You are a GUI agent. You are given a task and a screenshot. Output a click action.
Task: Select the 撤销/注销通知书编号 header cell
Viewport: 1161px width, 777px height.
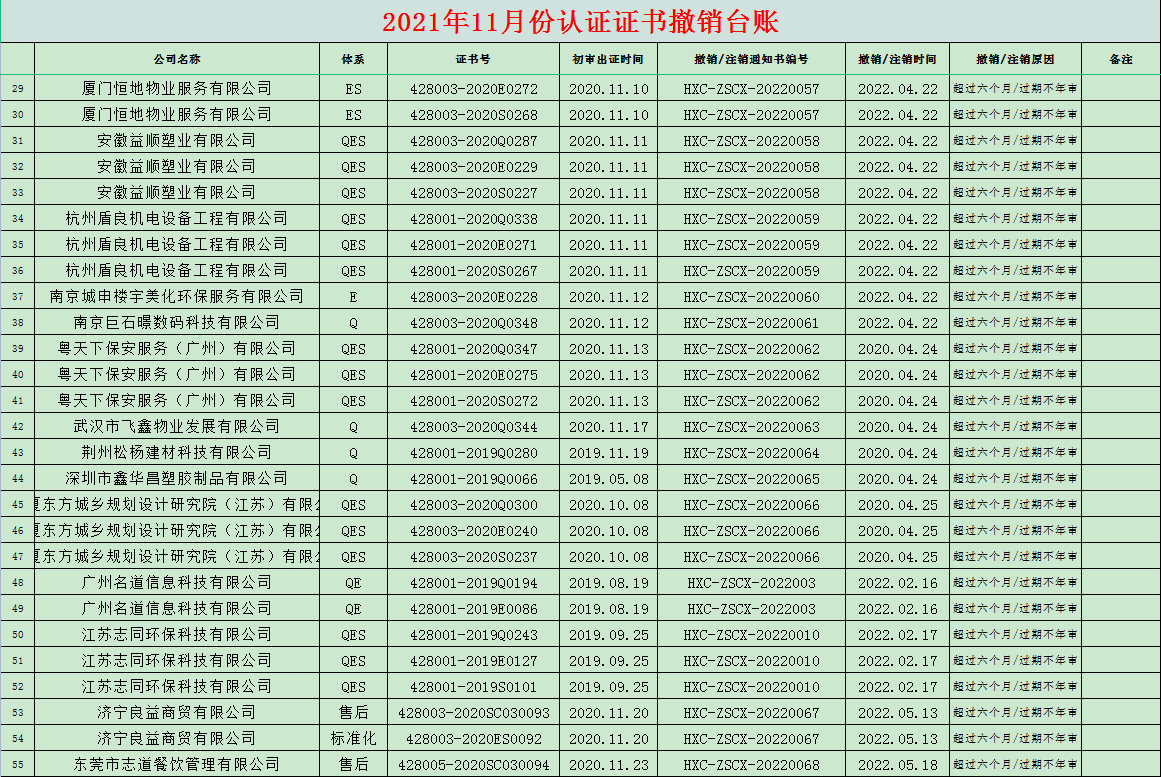click(x=750, y=59)
